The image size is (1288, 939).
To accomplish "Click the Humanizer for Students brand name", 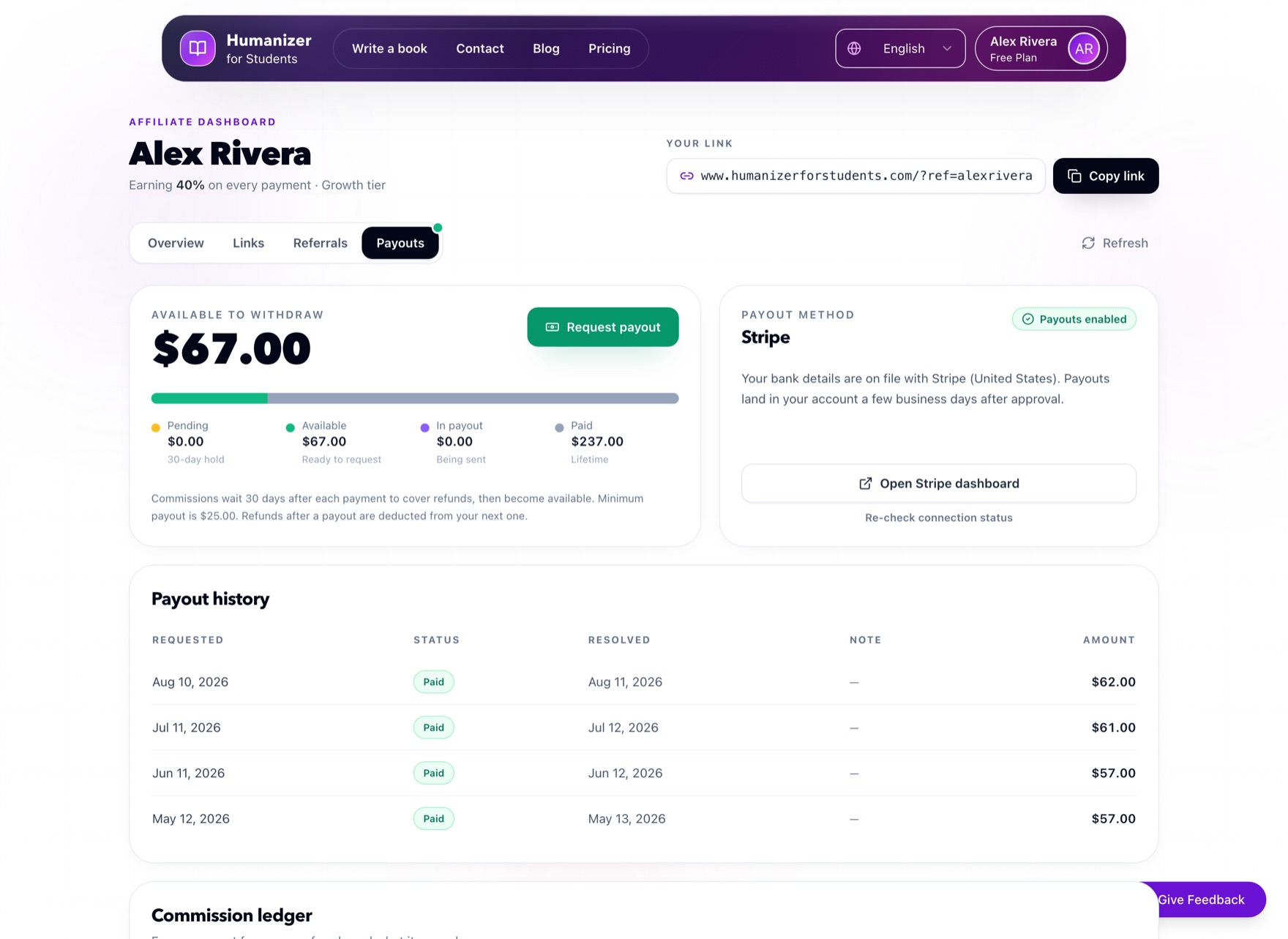I will click(x=269, y=48).
